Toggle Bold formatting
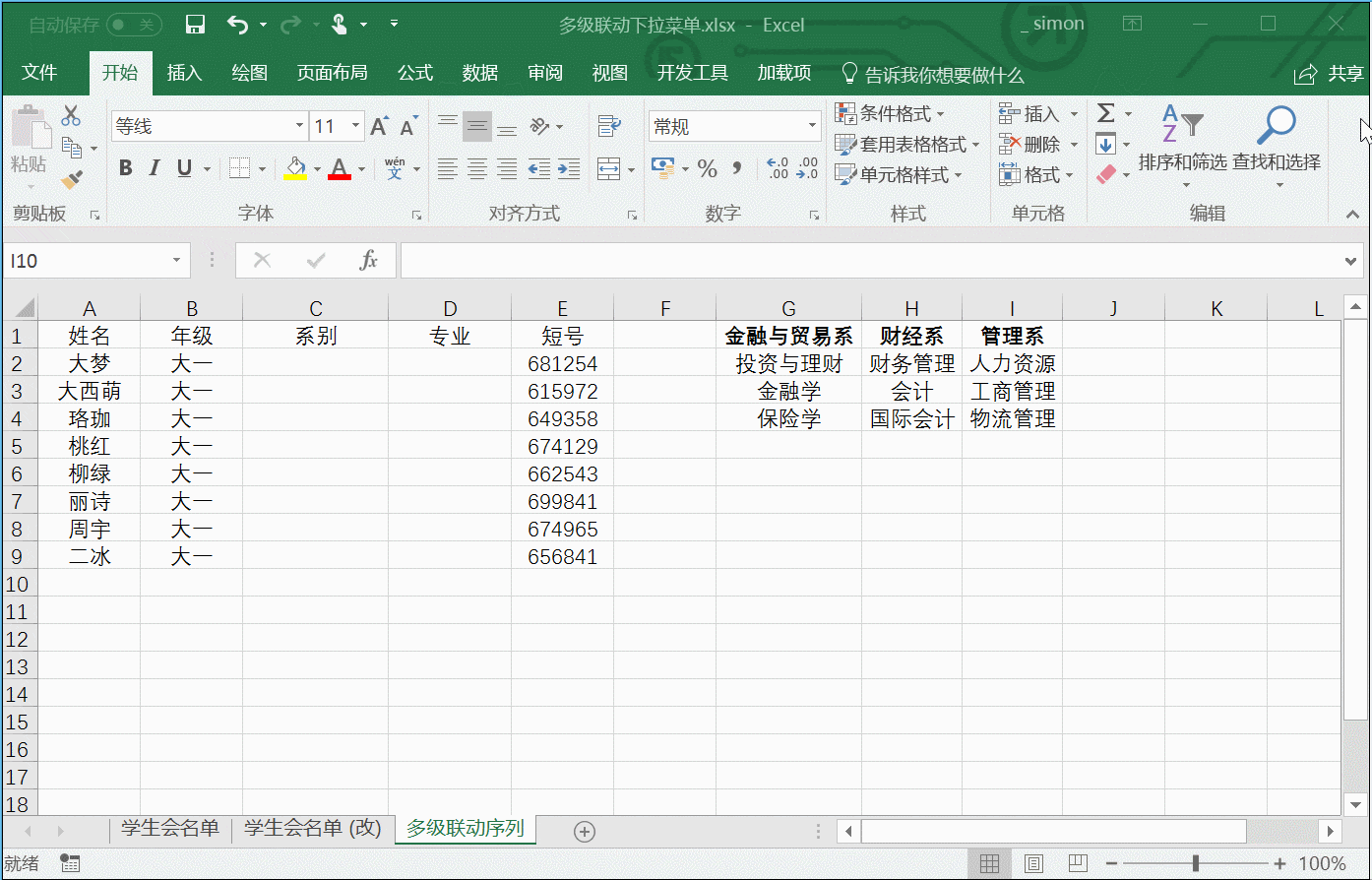The image size is (1372, 880). pos(125,168)
